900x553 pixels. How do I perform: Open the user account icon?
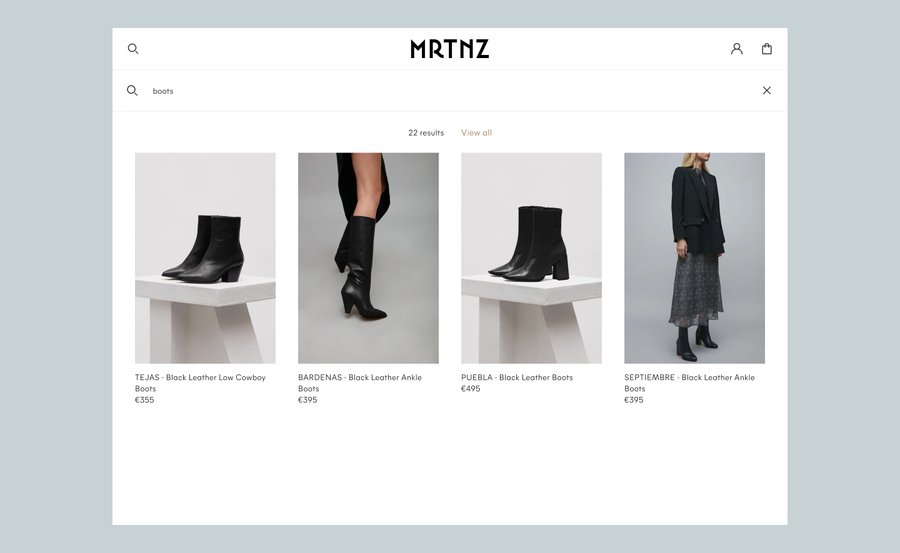click(736, 49)
